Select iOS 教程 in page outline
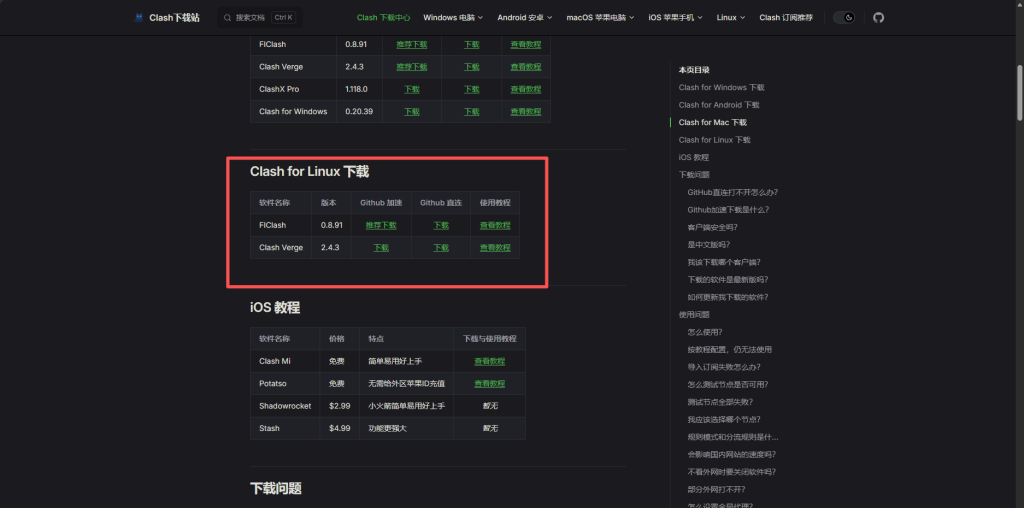Screen dimensions: 1024x508 693,157
